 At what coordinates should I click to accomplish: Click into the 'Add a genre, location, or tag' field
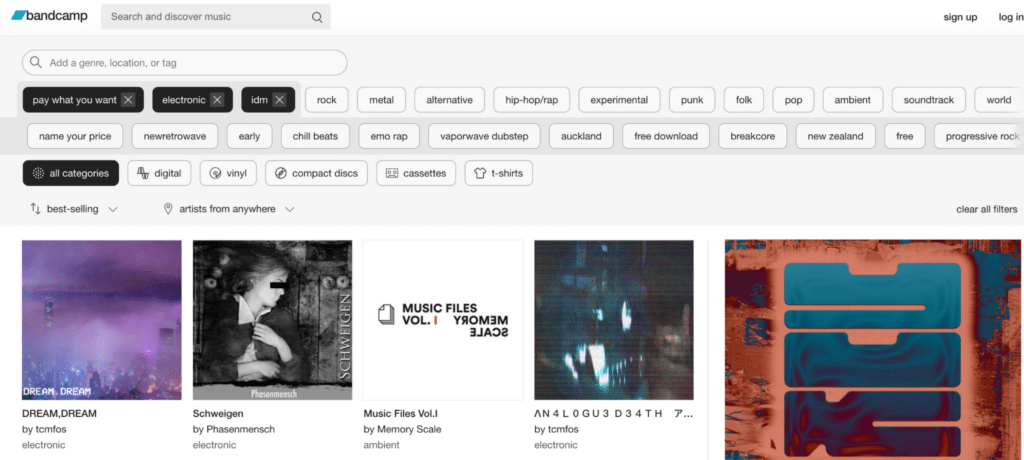(185, 63)
